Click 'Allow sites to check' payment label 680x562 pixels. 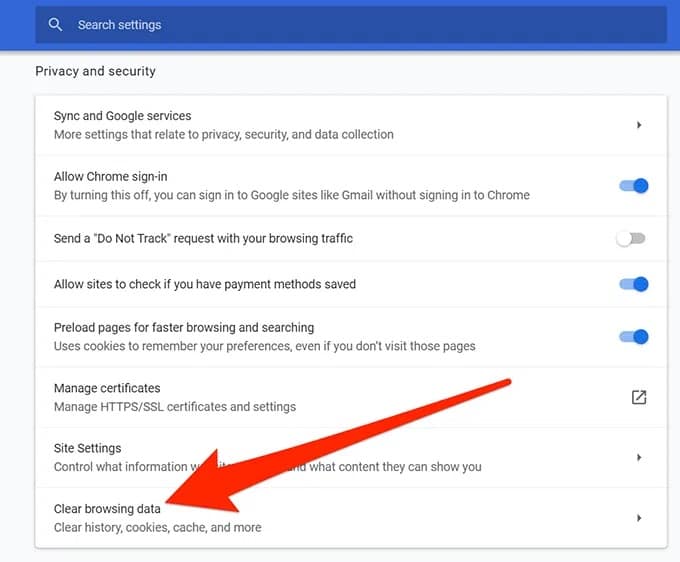pyautogui.click(x=205, y=284)
